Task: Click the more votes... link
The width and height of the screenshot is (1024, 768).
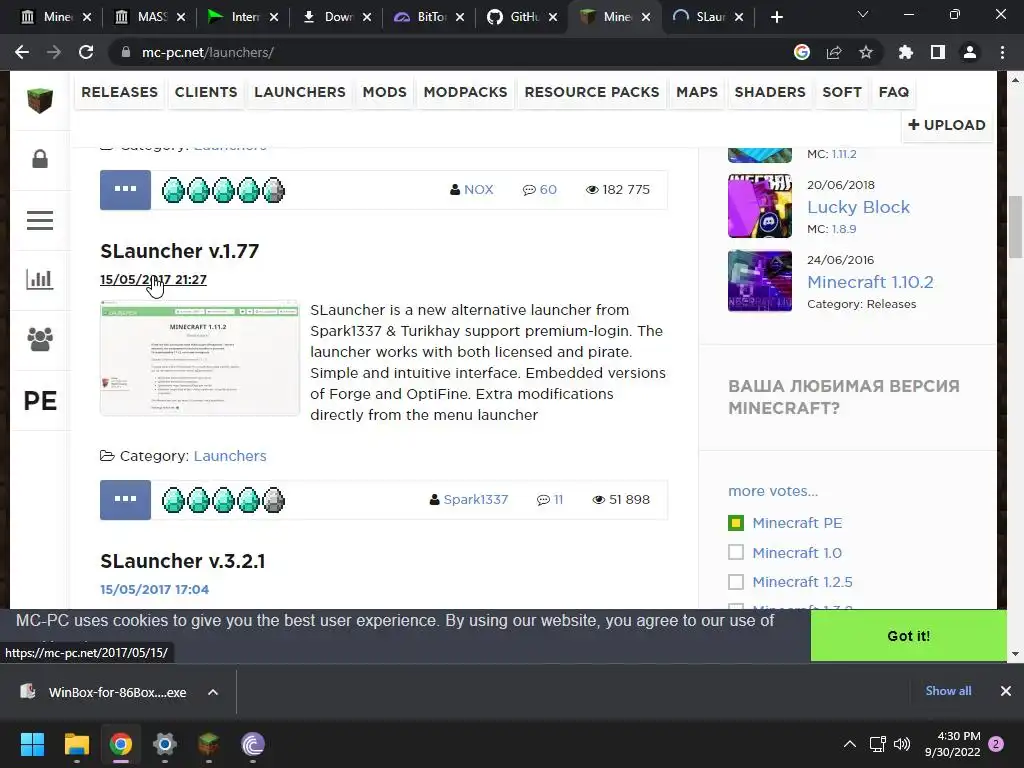Action: (x=773, y=491)
